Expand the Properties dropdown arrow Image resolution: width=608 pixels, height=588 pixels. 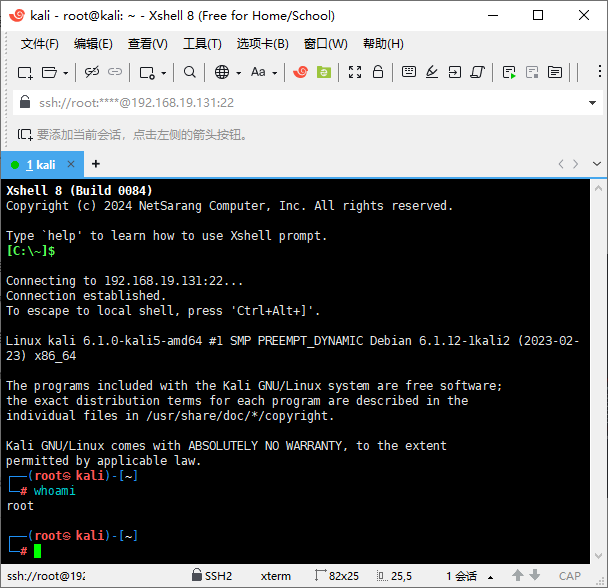[x=164, y=73]
